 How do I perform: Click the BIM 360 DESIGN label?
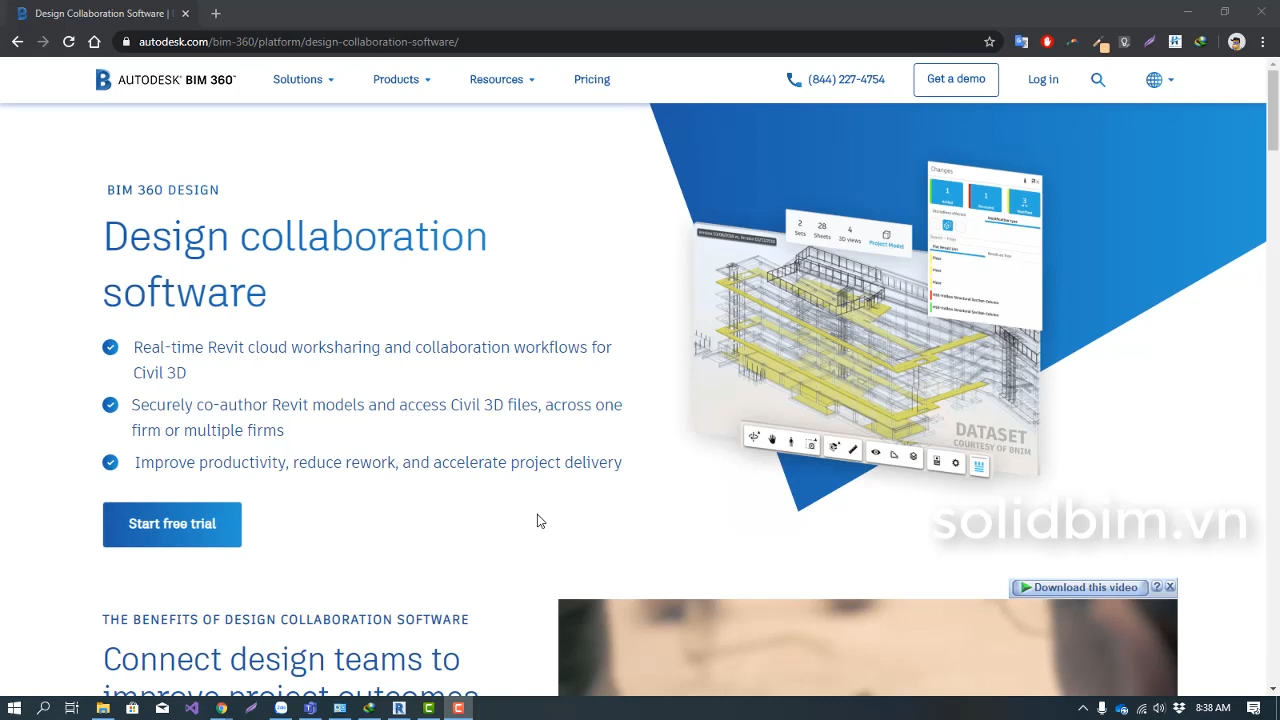pos(163,190)
